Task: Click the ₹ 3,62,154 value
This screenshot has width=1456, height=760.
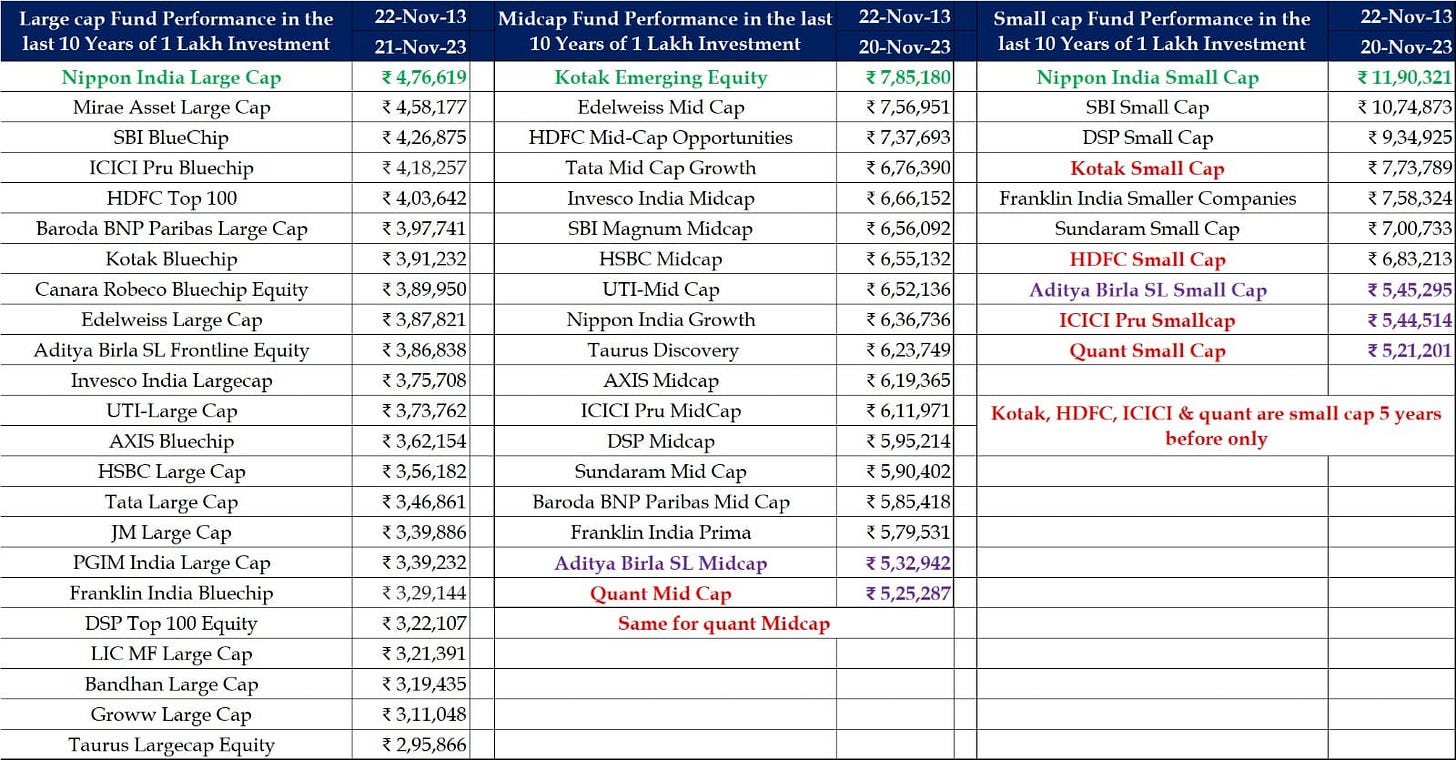Action: (x=424, y=441)
